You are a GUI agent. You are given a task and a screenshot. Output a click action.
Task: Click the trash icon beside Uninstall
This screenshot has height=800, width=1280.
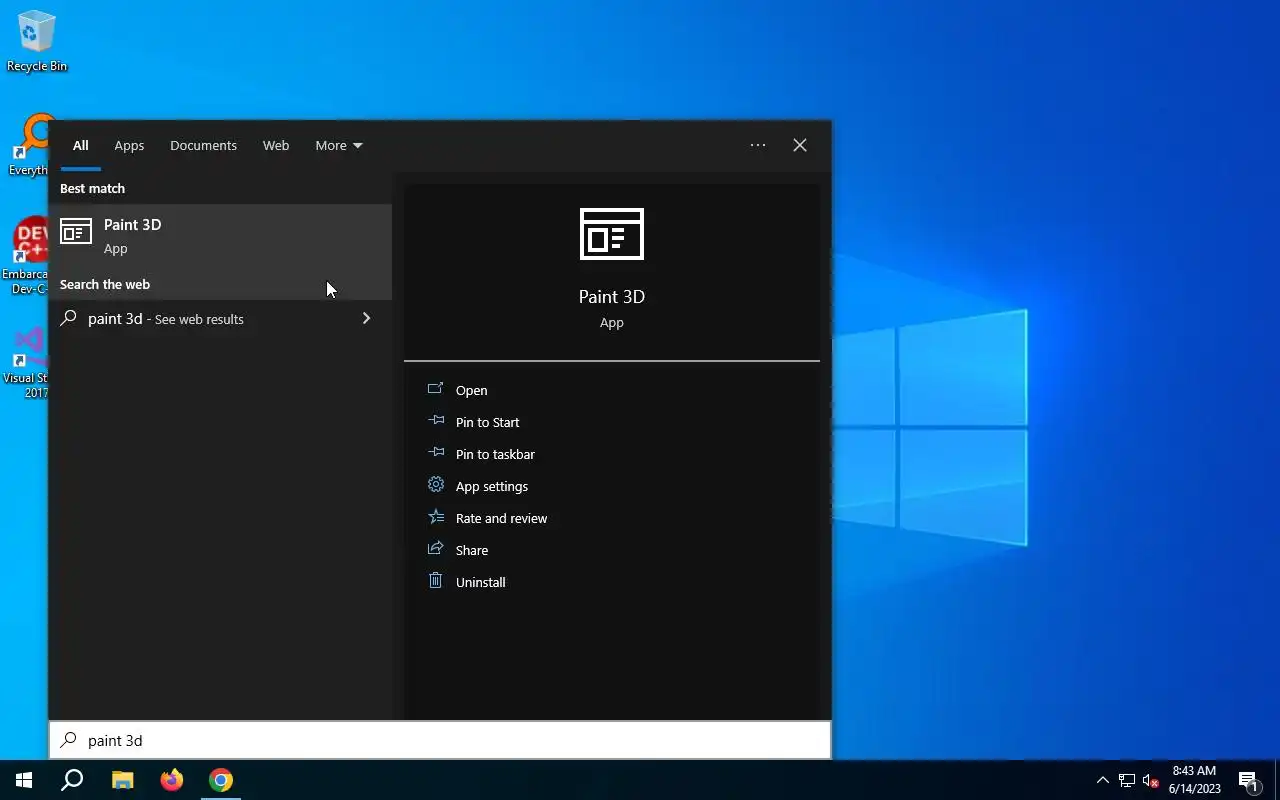(x=435, y=580)
